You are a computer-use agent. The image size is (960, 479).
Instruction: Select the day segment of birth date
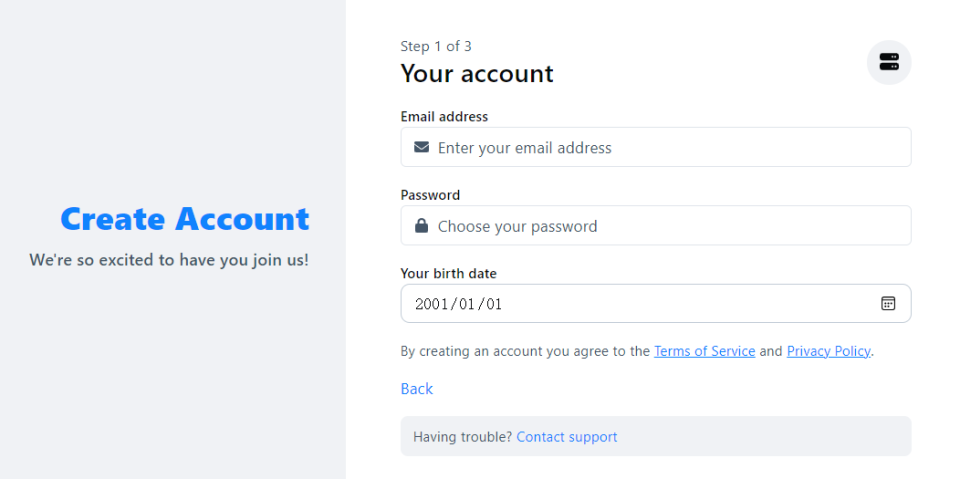pyautogui.click(x=493, y=304)
